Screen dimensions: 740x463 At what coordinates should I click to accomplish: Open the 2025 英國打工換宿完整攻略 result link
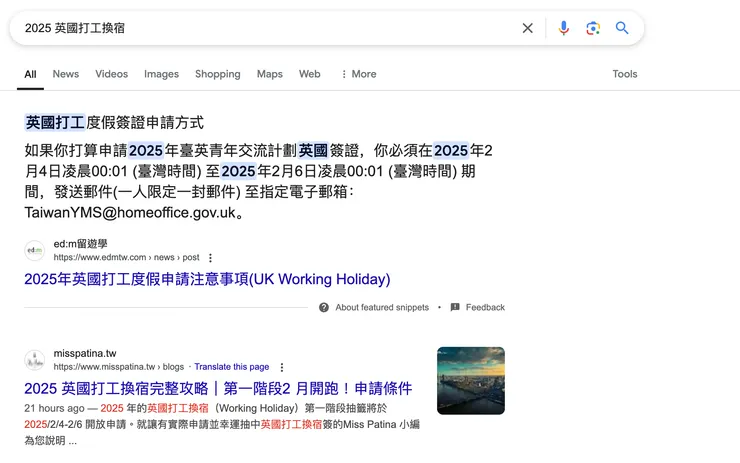(218, 388)
